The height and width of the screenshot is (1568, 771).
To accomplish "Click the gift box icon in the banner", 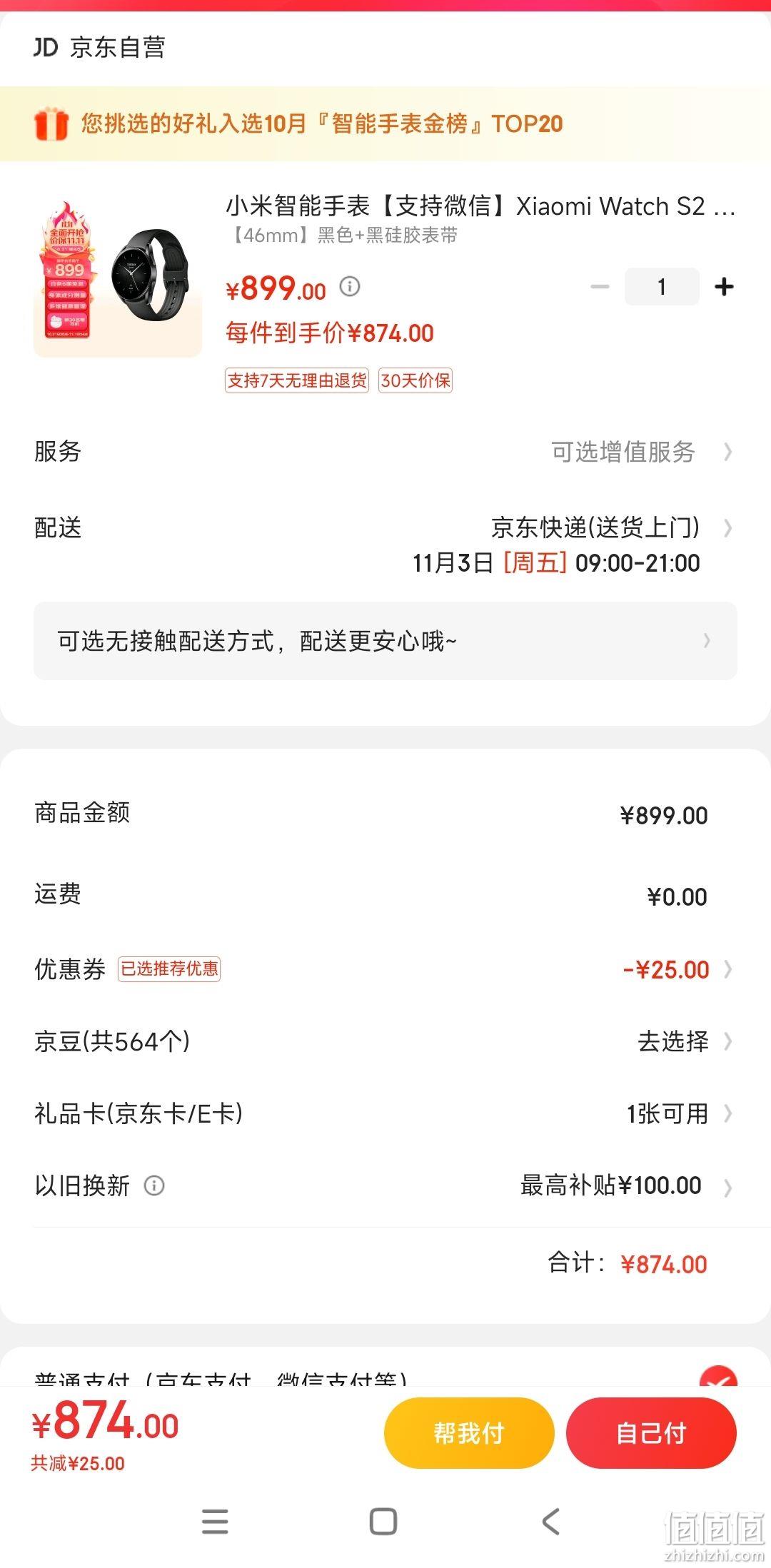I will (x=51, y=124).
